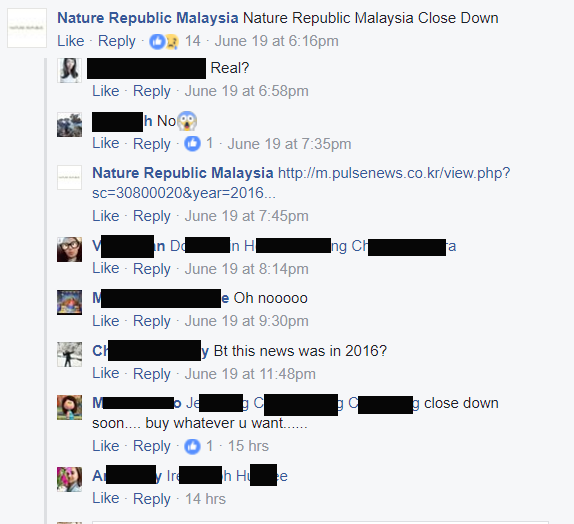Open glasses-wearing avatar on the 8:14pm comment
This screenshot has height=524, width=574.
coord(69,249)
